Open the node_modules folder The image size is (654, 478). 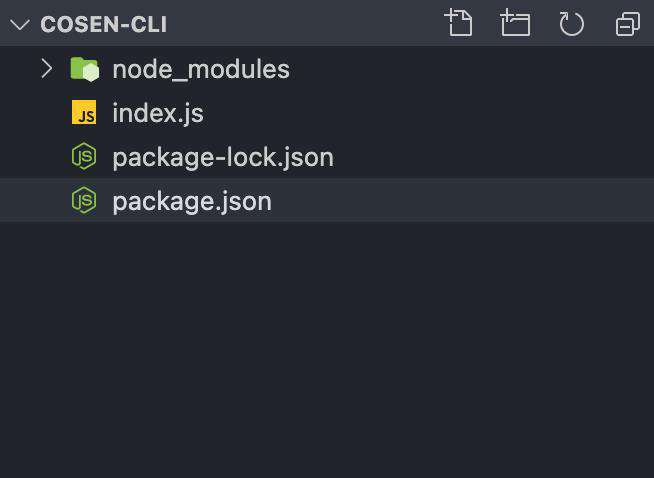[x=201, y=70]
